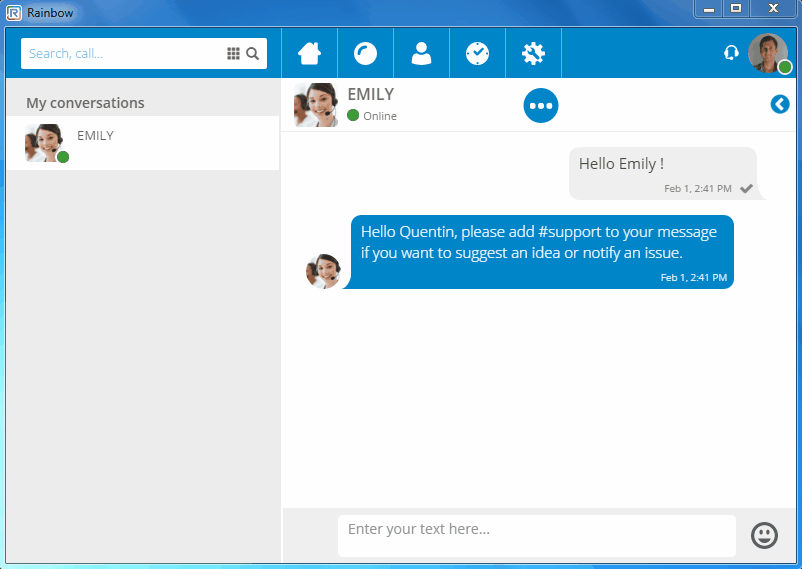Collapse conversation with the blue chevron arrow
The image size is (802, 569).
tap(780, 104)
